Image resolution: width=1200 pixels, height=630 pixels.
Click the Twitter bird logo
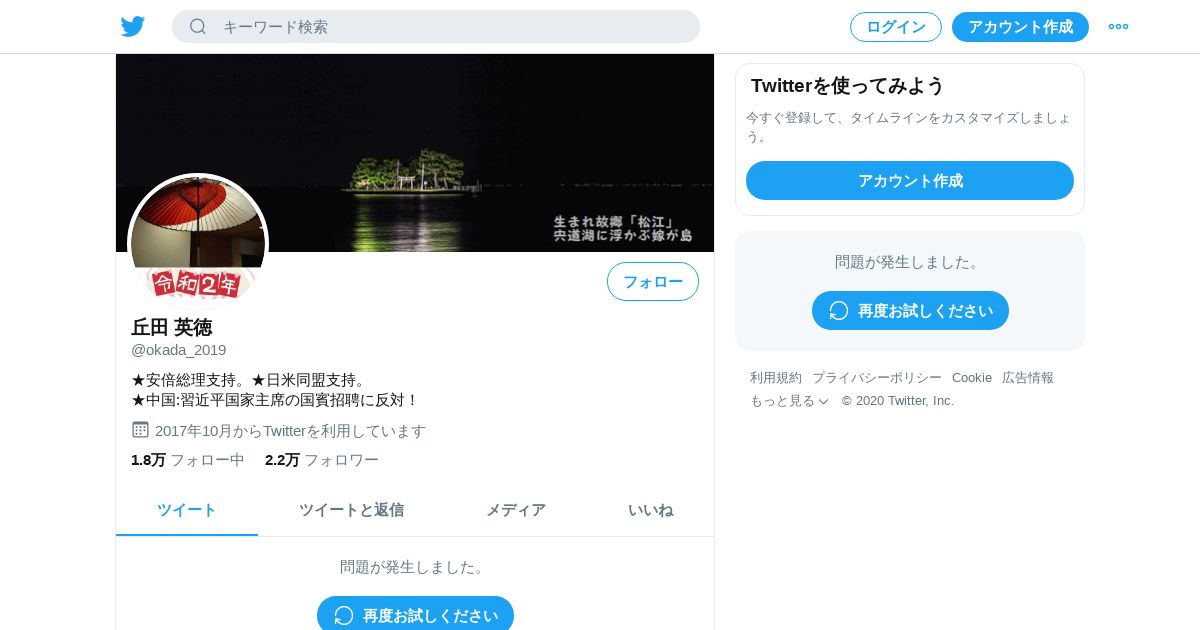(133, 27)
